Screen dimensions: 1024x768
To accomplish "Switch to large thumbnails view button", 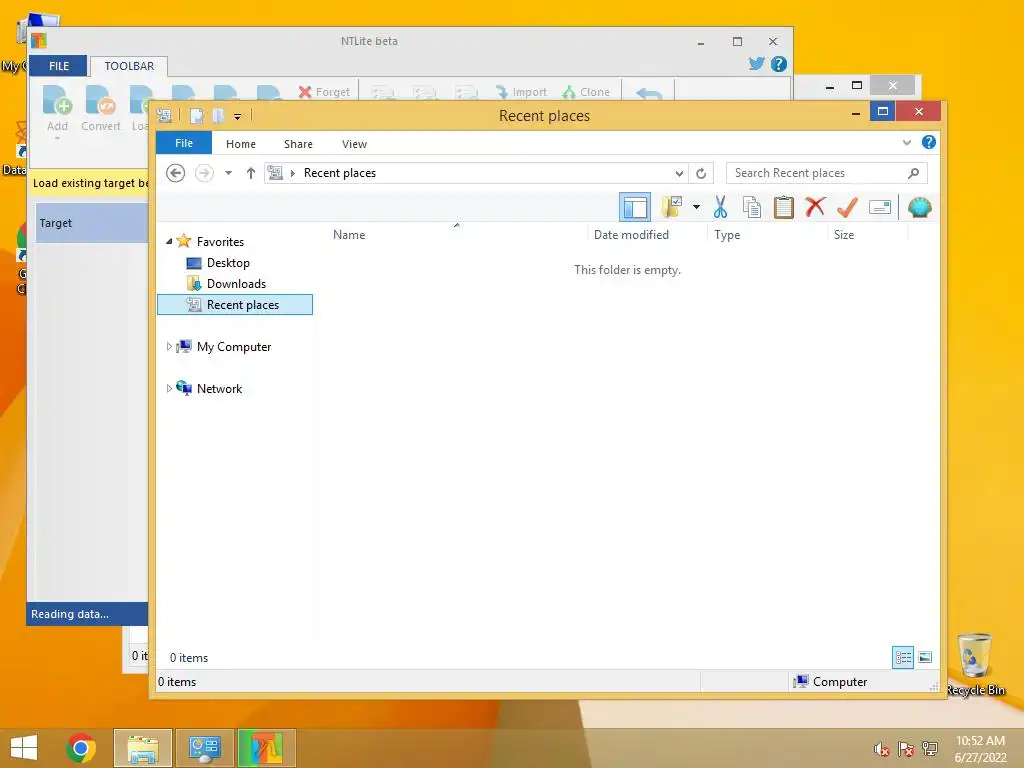I will coord(925,657).
